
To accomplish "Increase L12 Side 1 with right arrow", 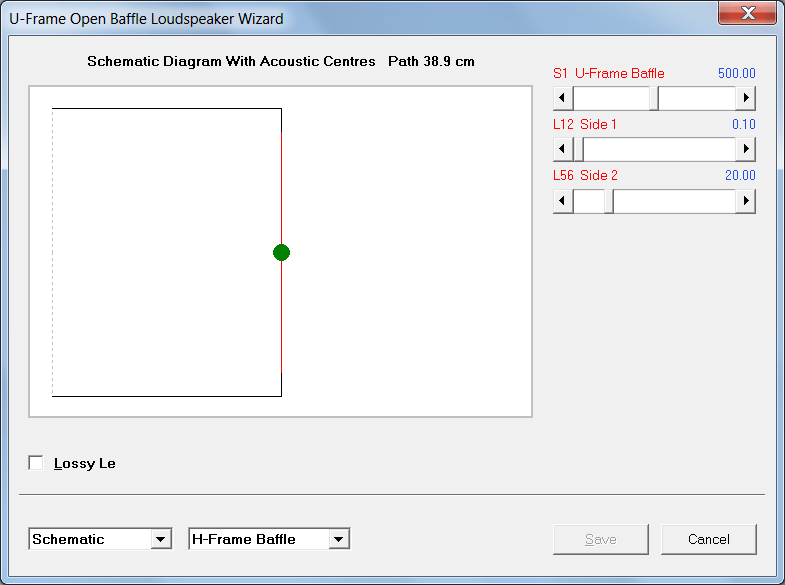I will click(x=745, y=149).
